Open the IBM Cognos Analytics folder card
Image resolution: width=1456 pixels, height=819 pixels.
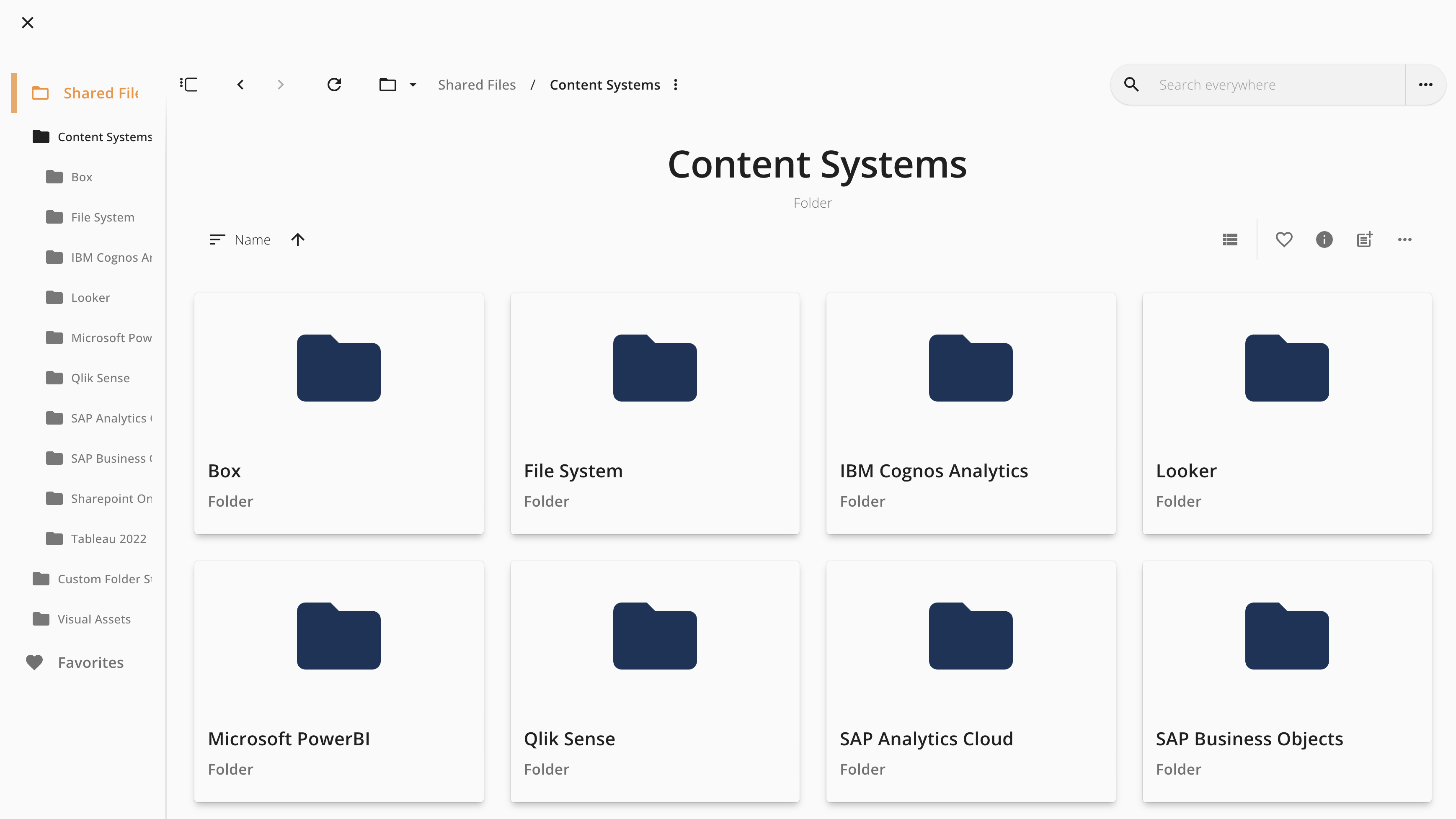click(x=971, y=413)
